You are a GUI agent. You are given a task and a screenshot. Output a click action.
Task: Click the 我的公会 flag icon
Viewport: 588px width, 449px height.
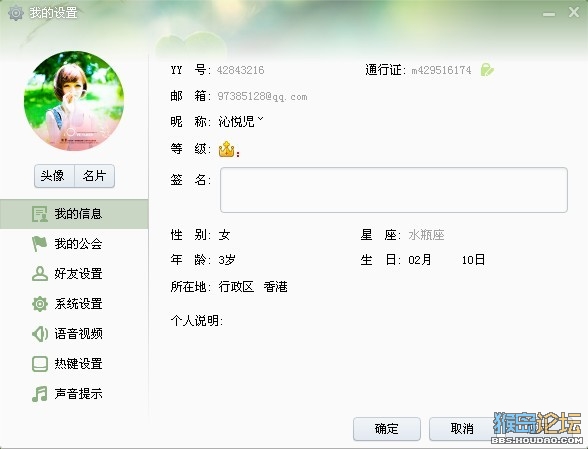click(x=40, y=244)
